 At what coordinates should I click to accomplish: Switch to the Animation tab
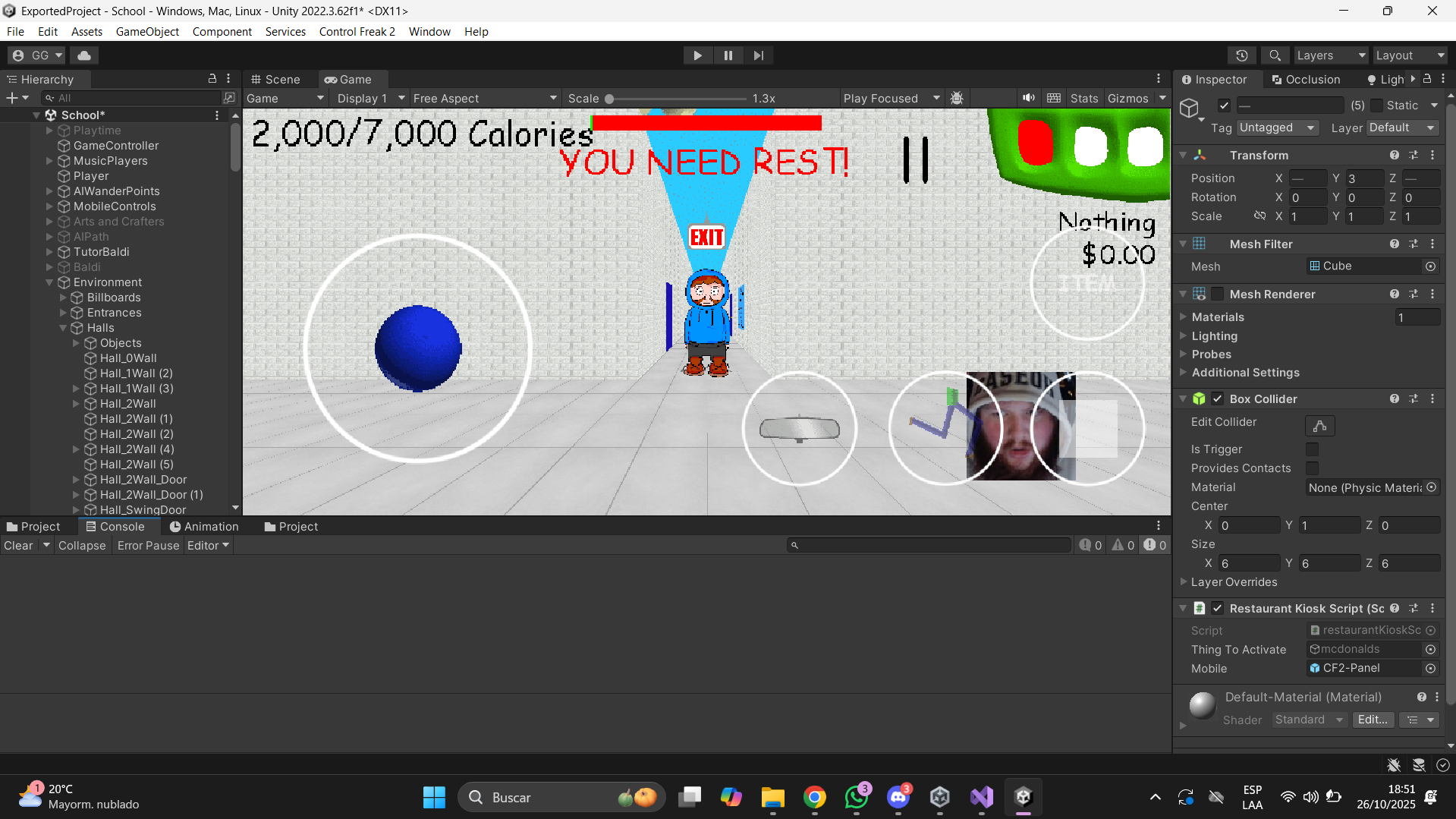point(204,526)
